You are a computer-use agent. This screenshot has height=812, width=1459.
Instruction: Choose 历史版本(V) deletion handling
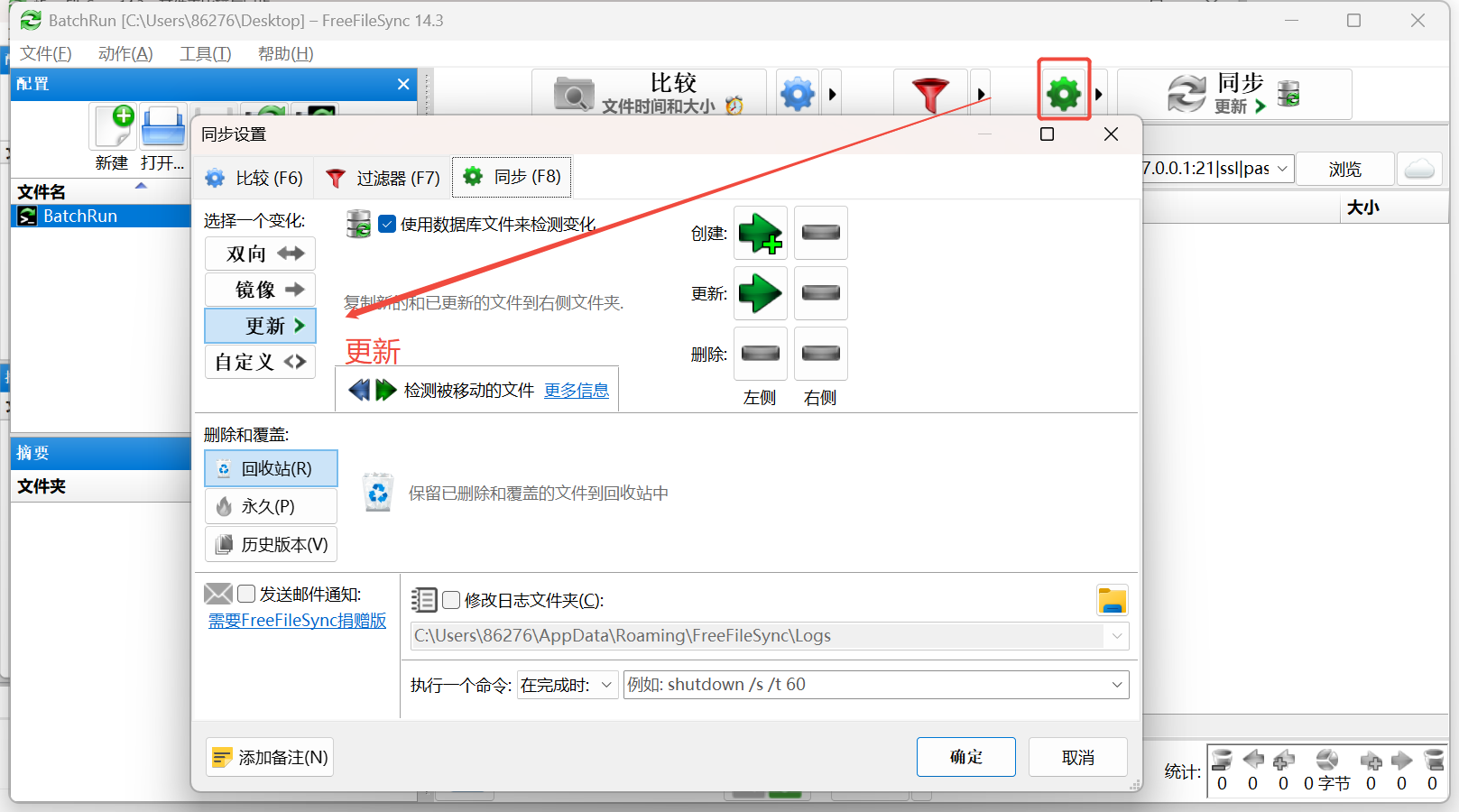271,544
